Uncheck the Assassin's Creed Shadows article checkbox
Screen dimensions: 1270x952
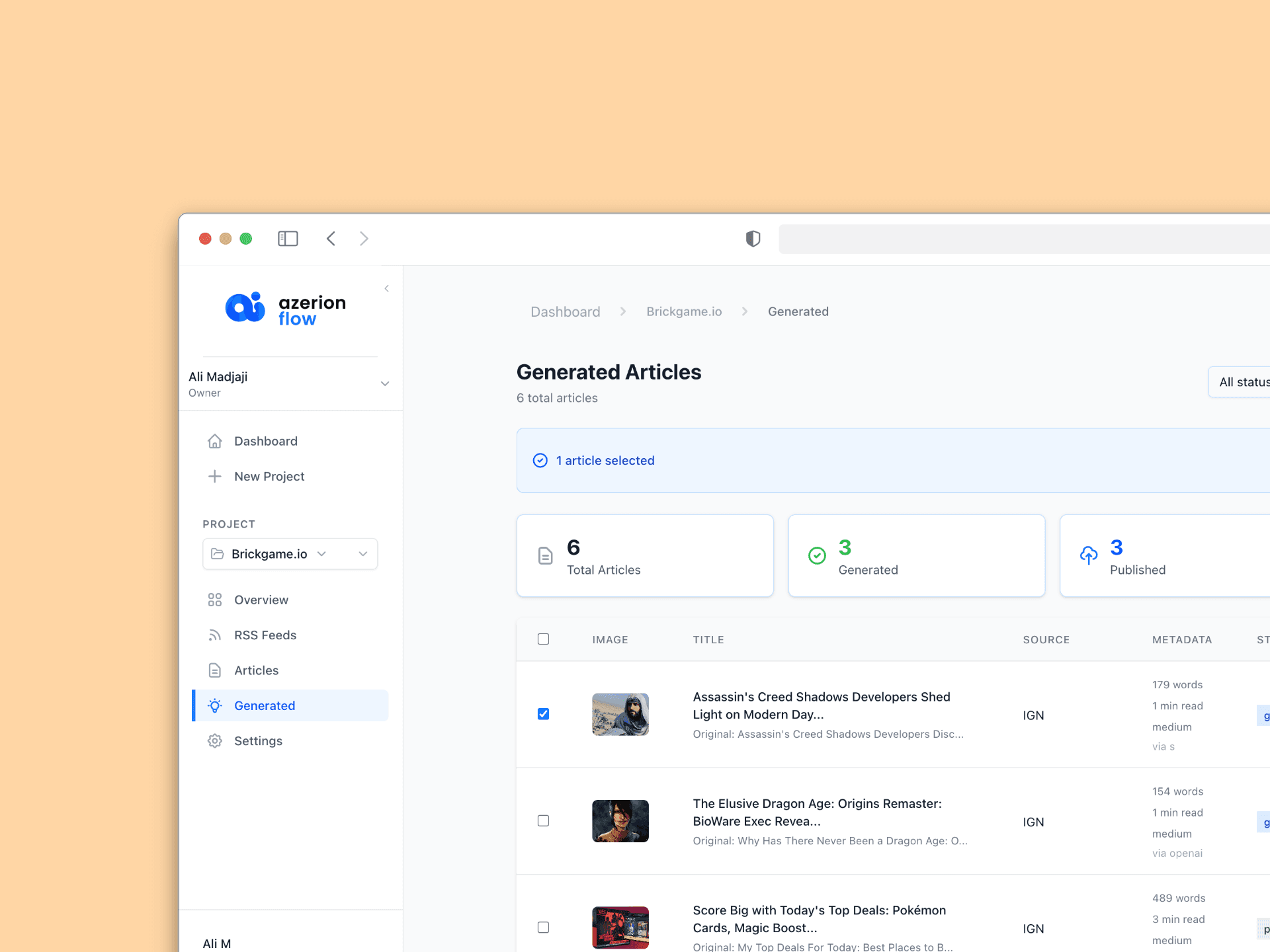click(543, 714)
